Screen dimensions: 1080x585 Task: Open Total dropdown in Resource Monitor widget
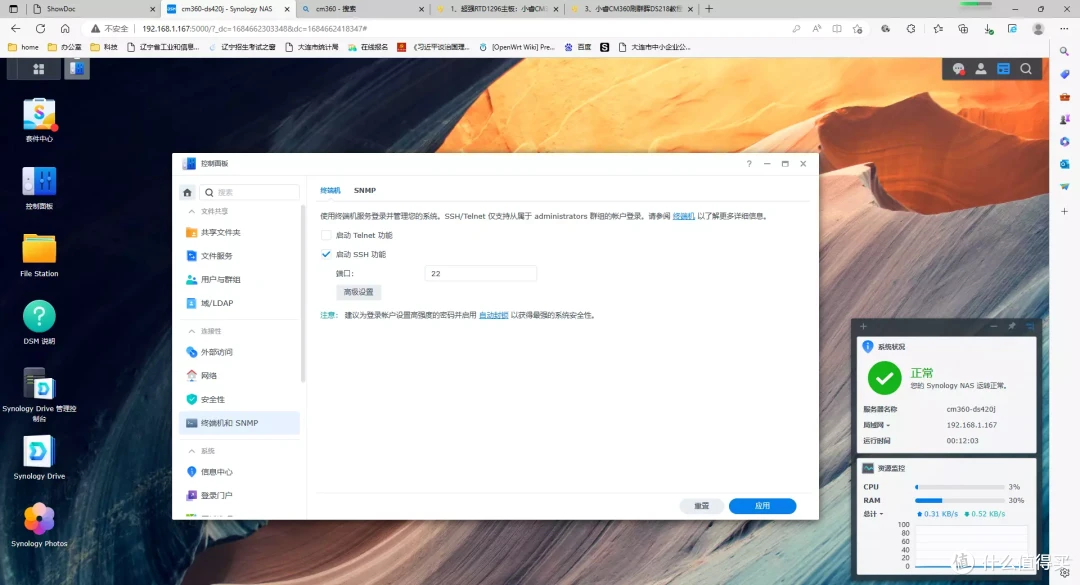coord(873,514)
